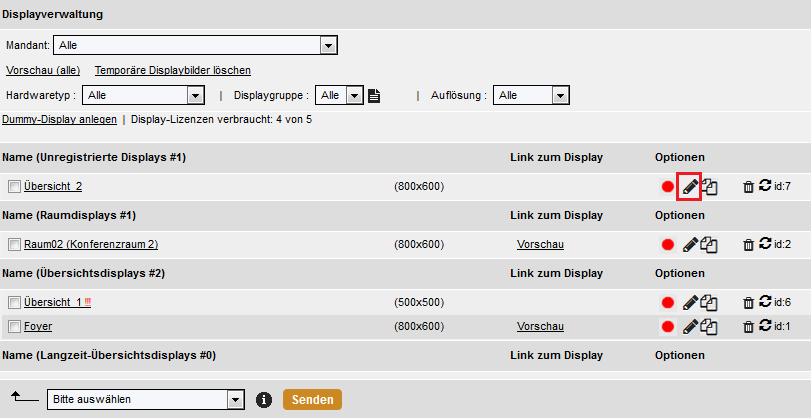Click the red status dot for Raum02

pyautogui.click(x=668, y=244)
